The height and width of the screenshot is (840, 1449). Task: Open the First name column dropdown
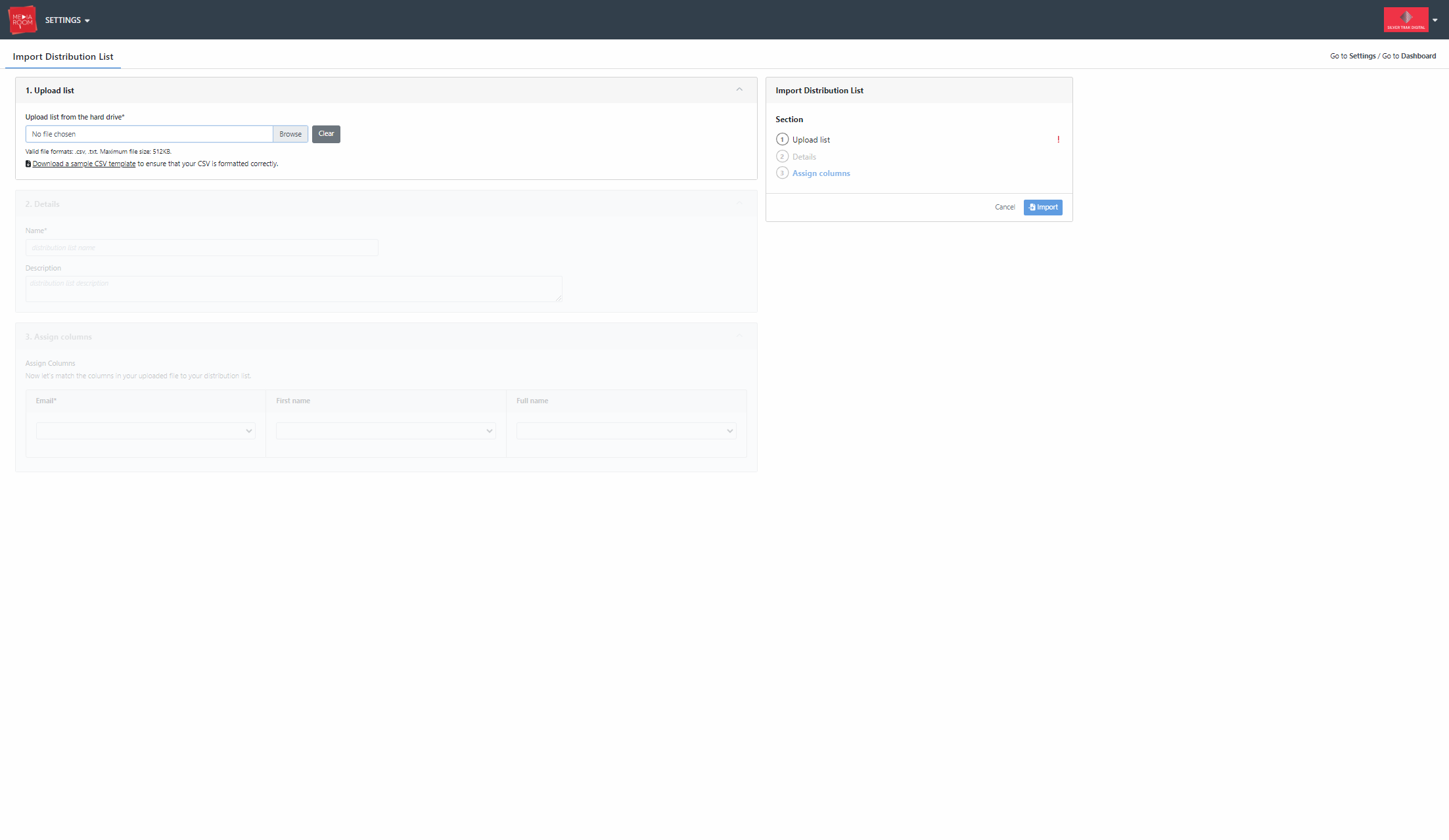click(386, 431)
